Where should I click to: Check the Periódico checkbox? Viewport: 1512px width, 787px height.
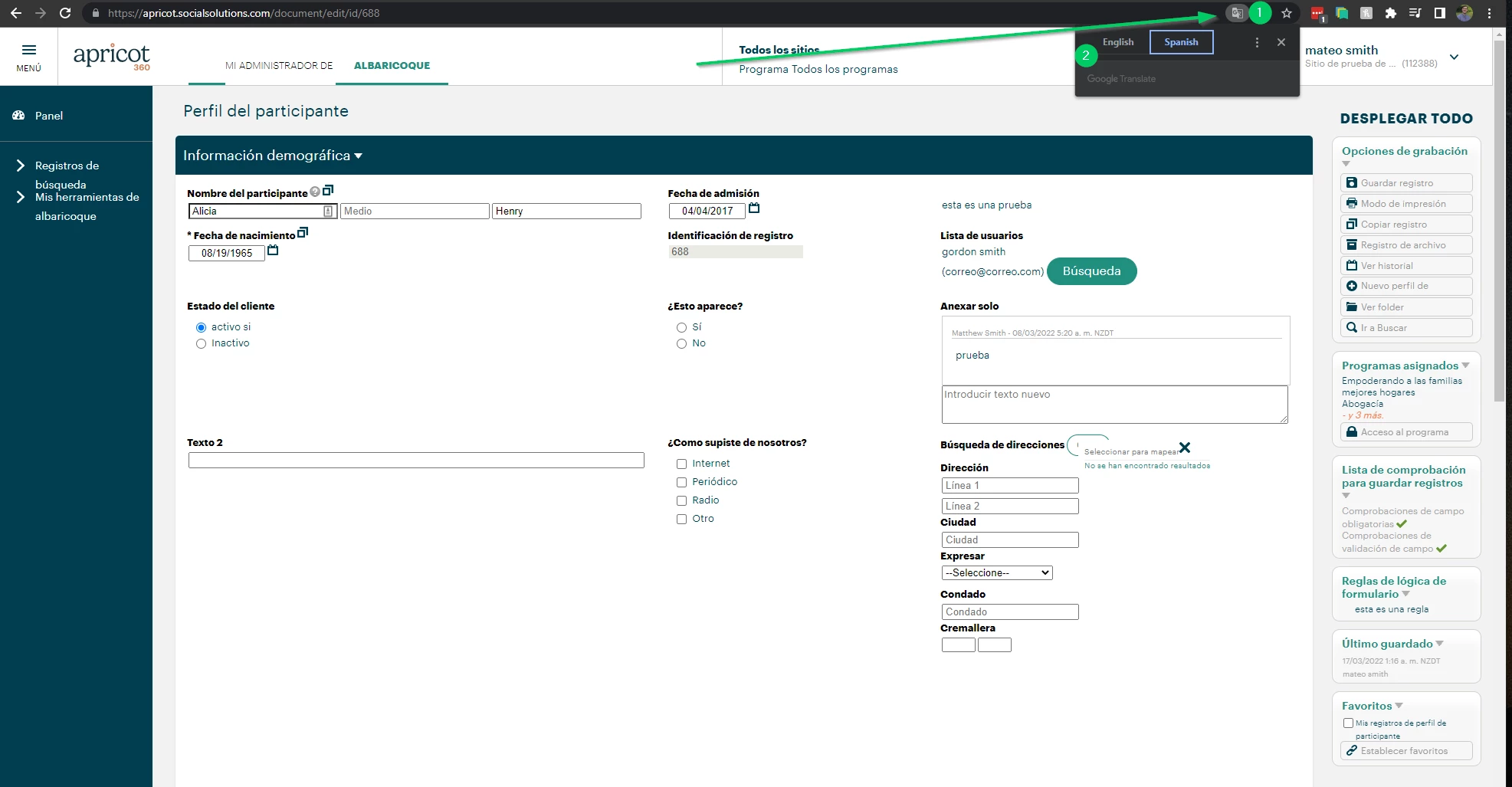[681, 482]
